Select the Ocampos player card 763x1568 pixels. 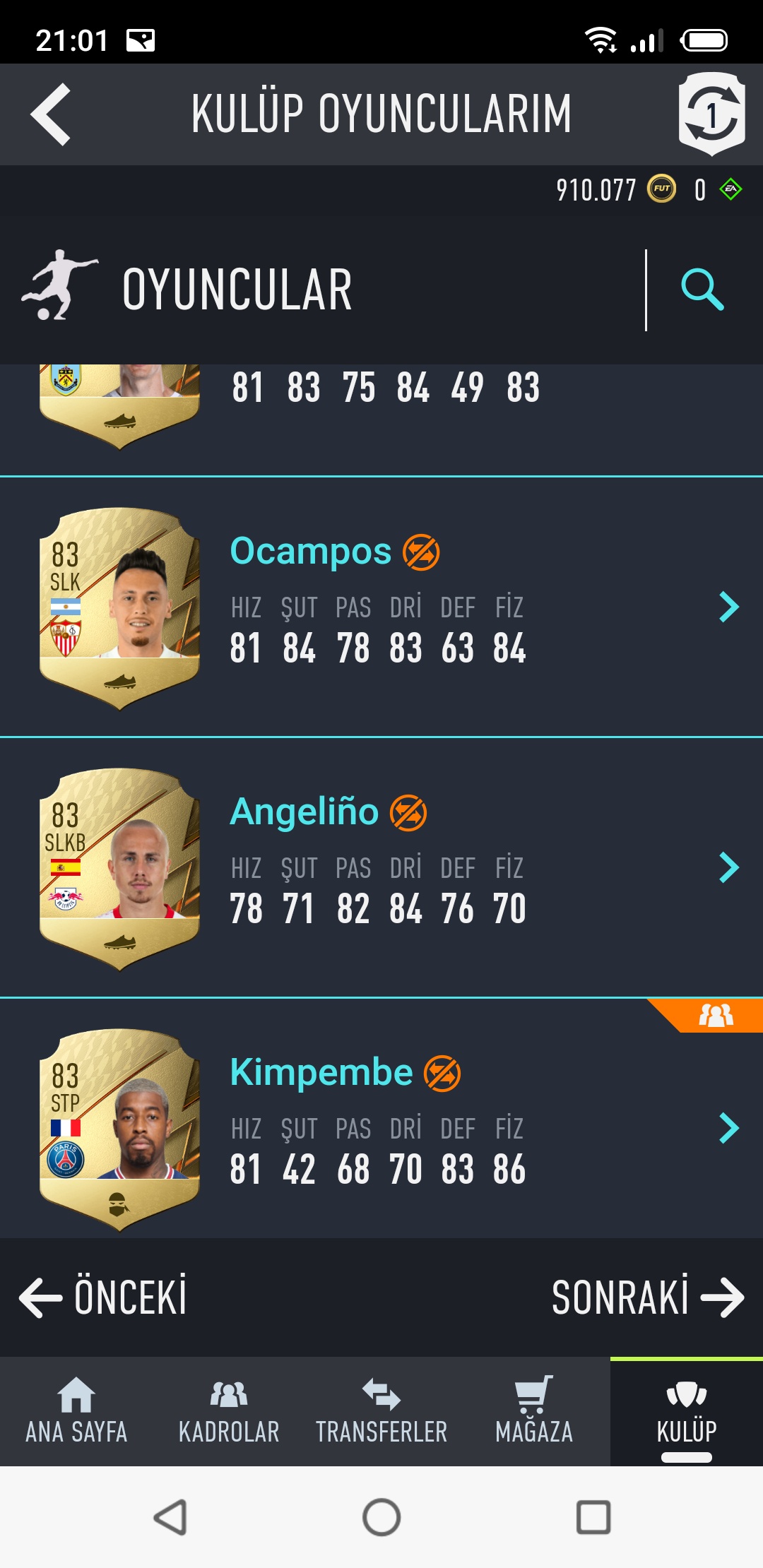pos(119,608)
